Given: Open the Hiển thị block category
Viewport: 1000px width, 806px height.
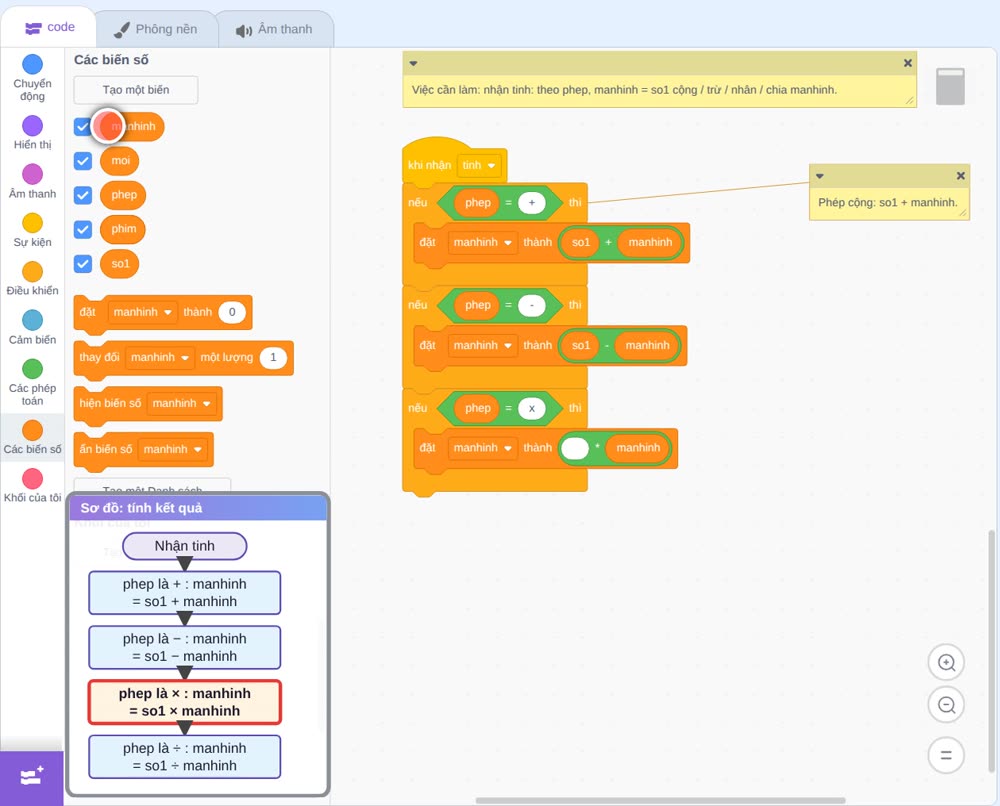Looking at the screenshot, I should 32,133.
